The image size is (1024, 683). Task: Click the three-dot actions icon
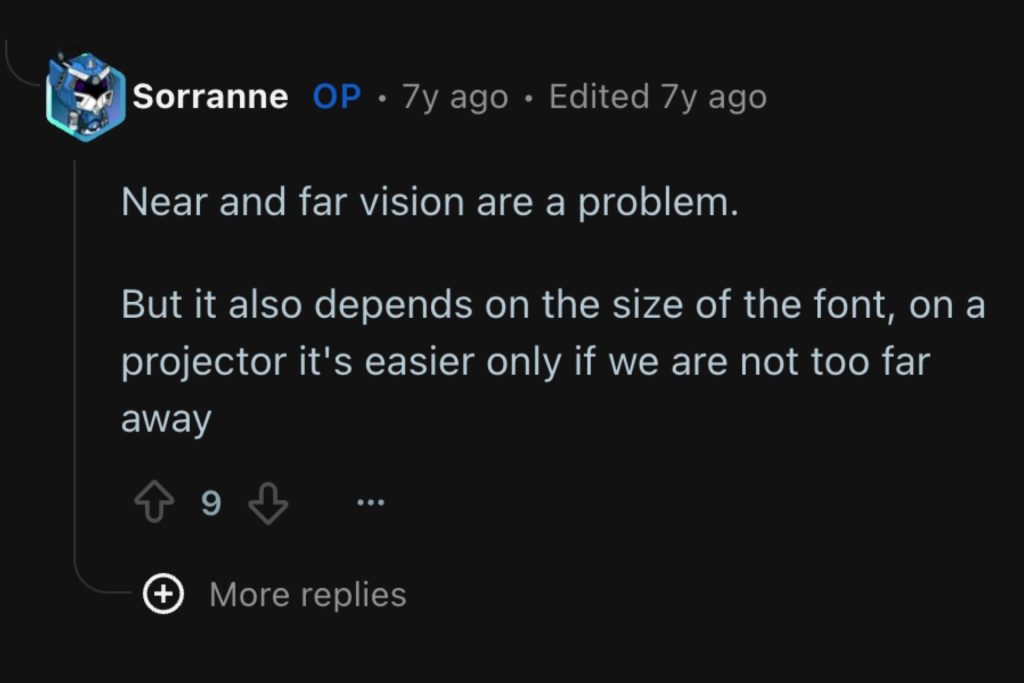click(371, 503)
